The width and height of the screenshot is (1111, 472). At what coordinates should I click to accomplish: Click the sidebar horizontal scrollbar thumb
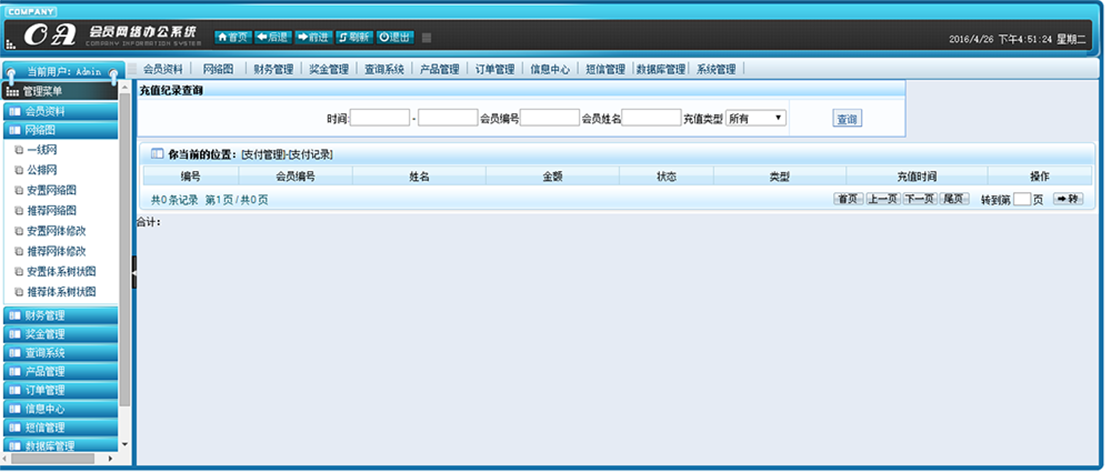(53, 459)
